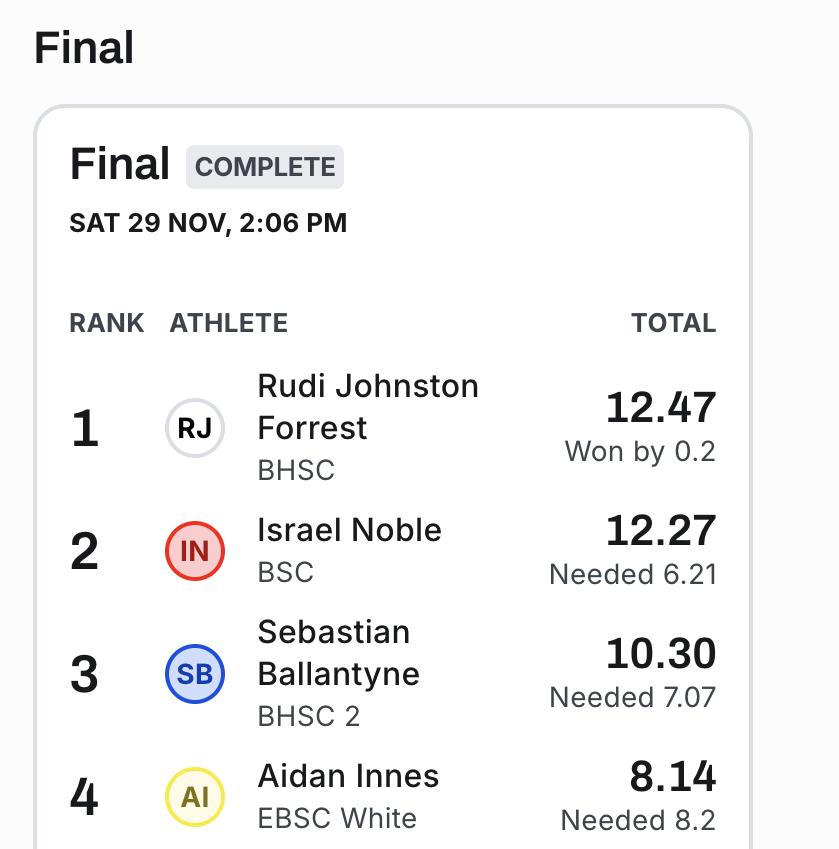
Task: Click the 'Won by 0.2' text
Action: [x=640, y=451]
